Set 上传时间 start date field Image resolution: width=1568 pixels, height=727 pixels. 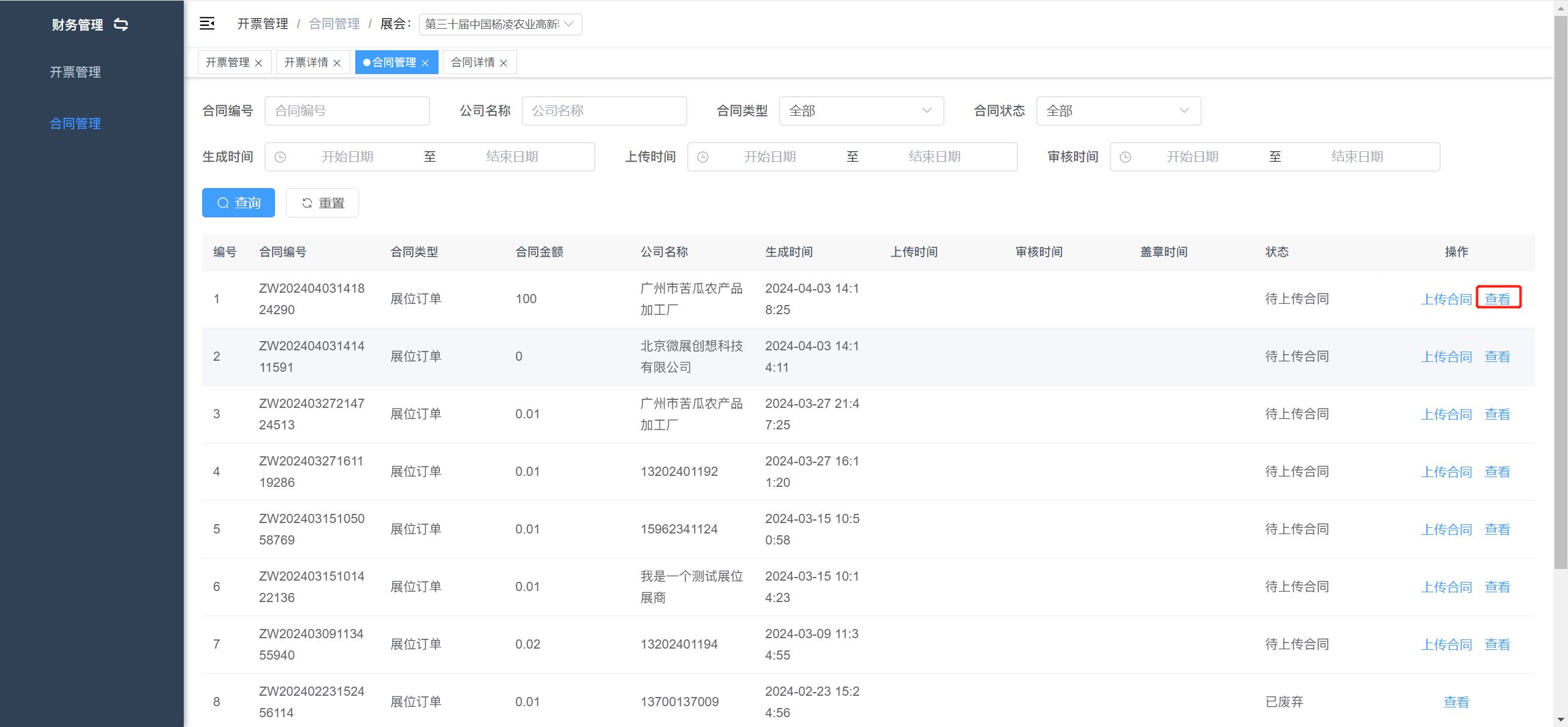tap(770, 157)
